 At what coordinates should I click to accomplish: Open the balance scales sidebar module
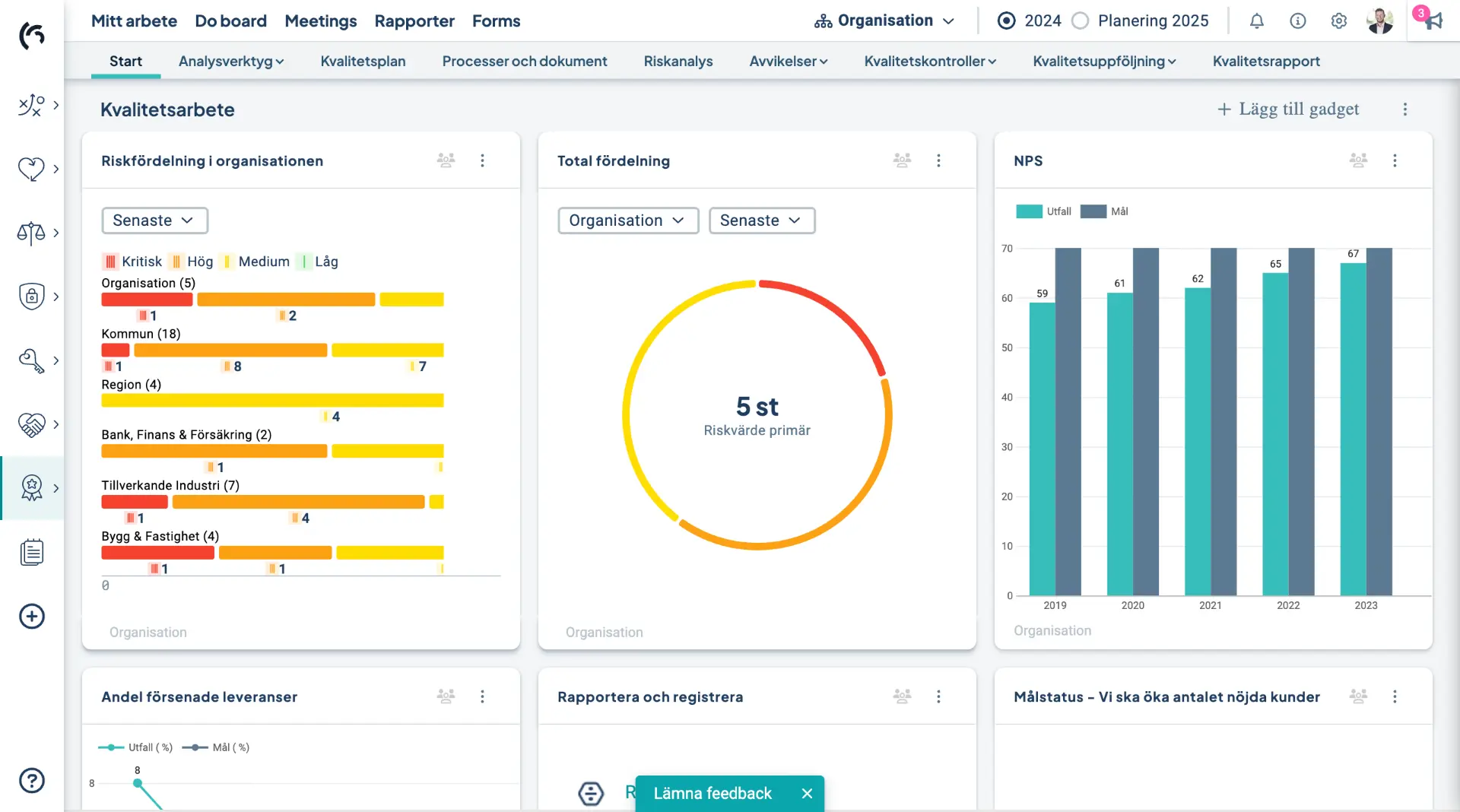(31, 233)
